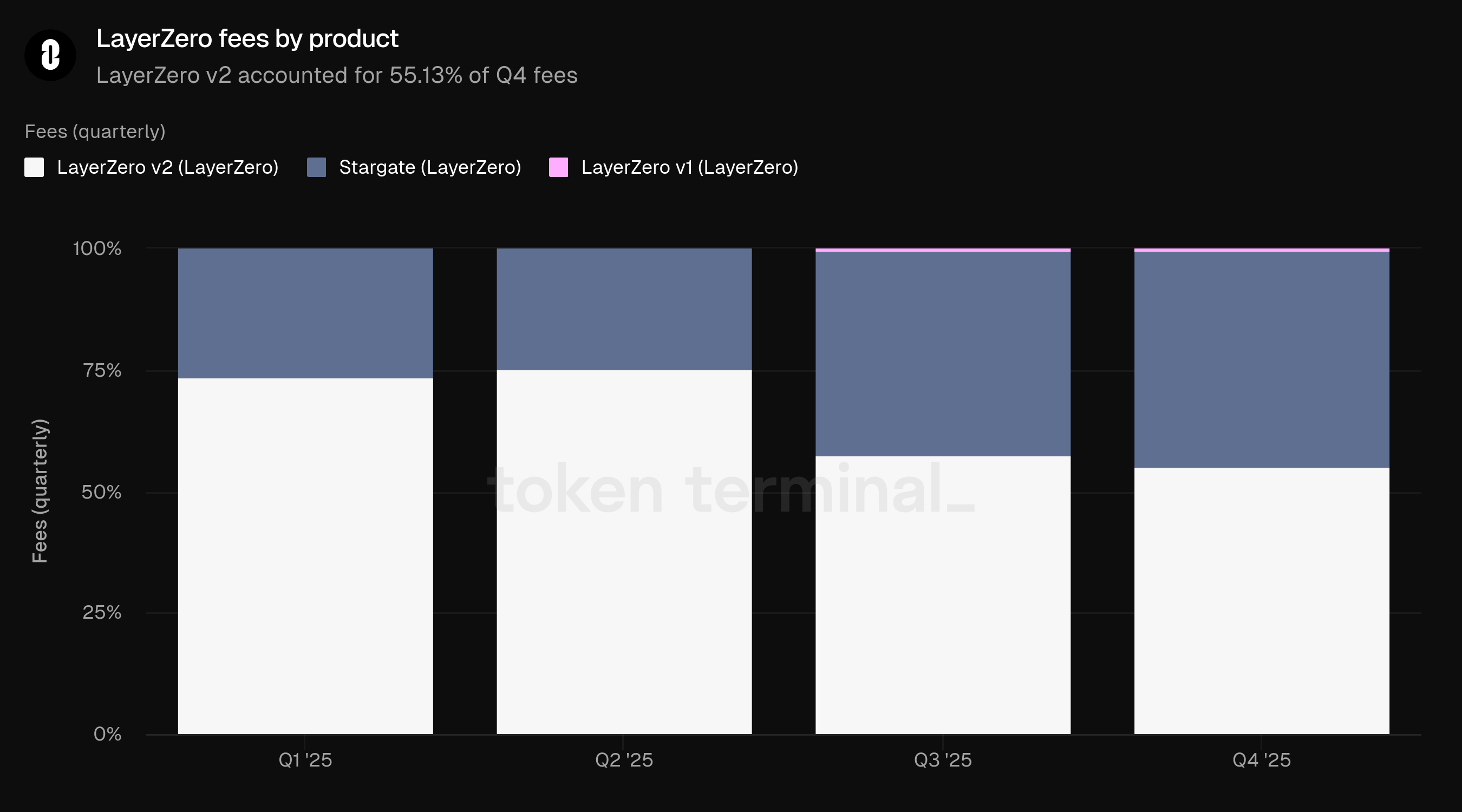Viewport: 1462px width, 812px height.
Task: Click the white LayerZero v2 legend swatch
Action: 34,167
